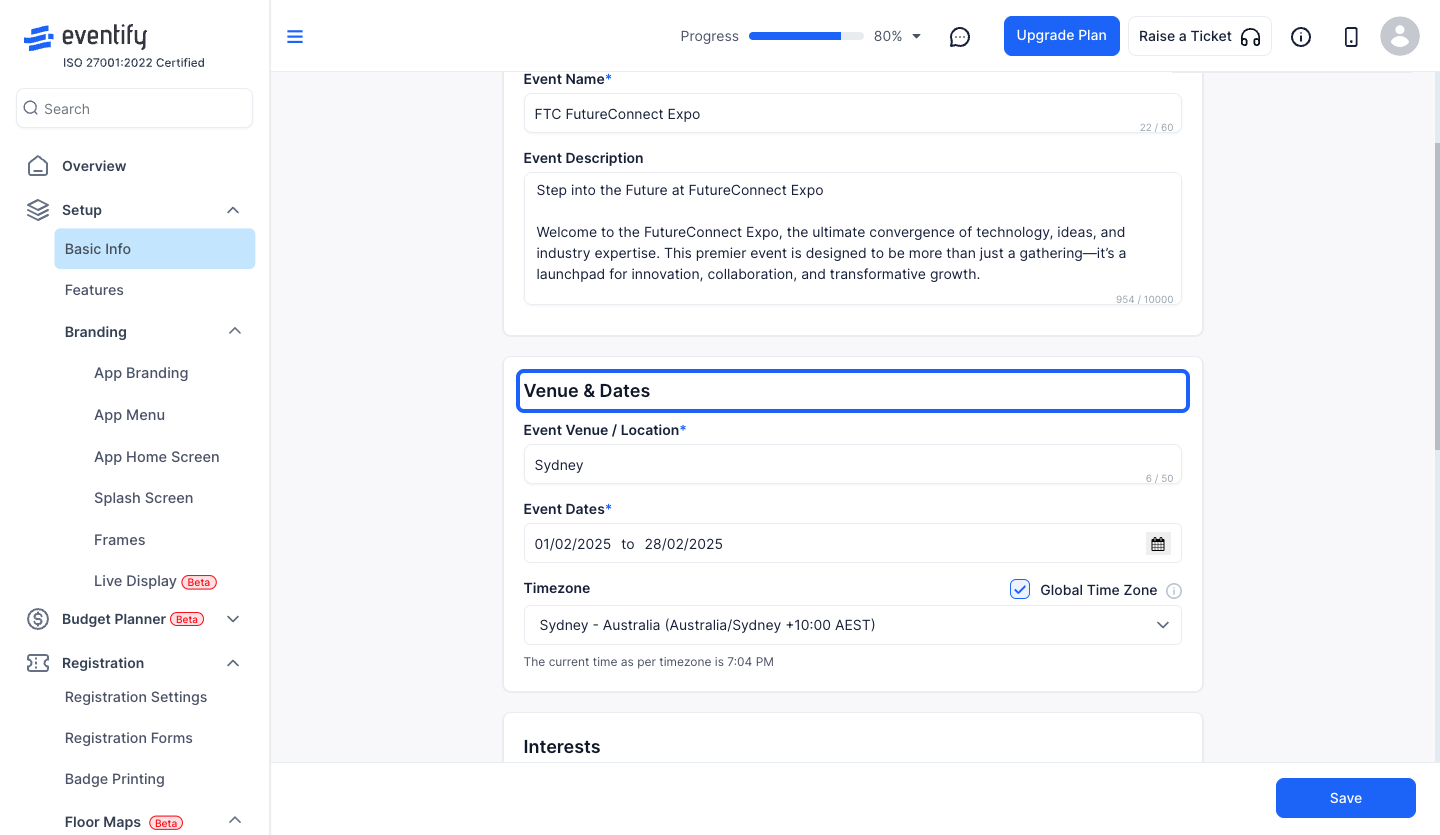Click the Upgrade Plan button

[x=1062, y=36]
